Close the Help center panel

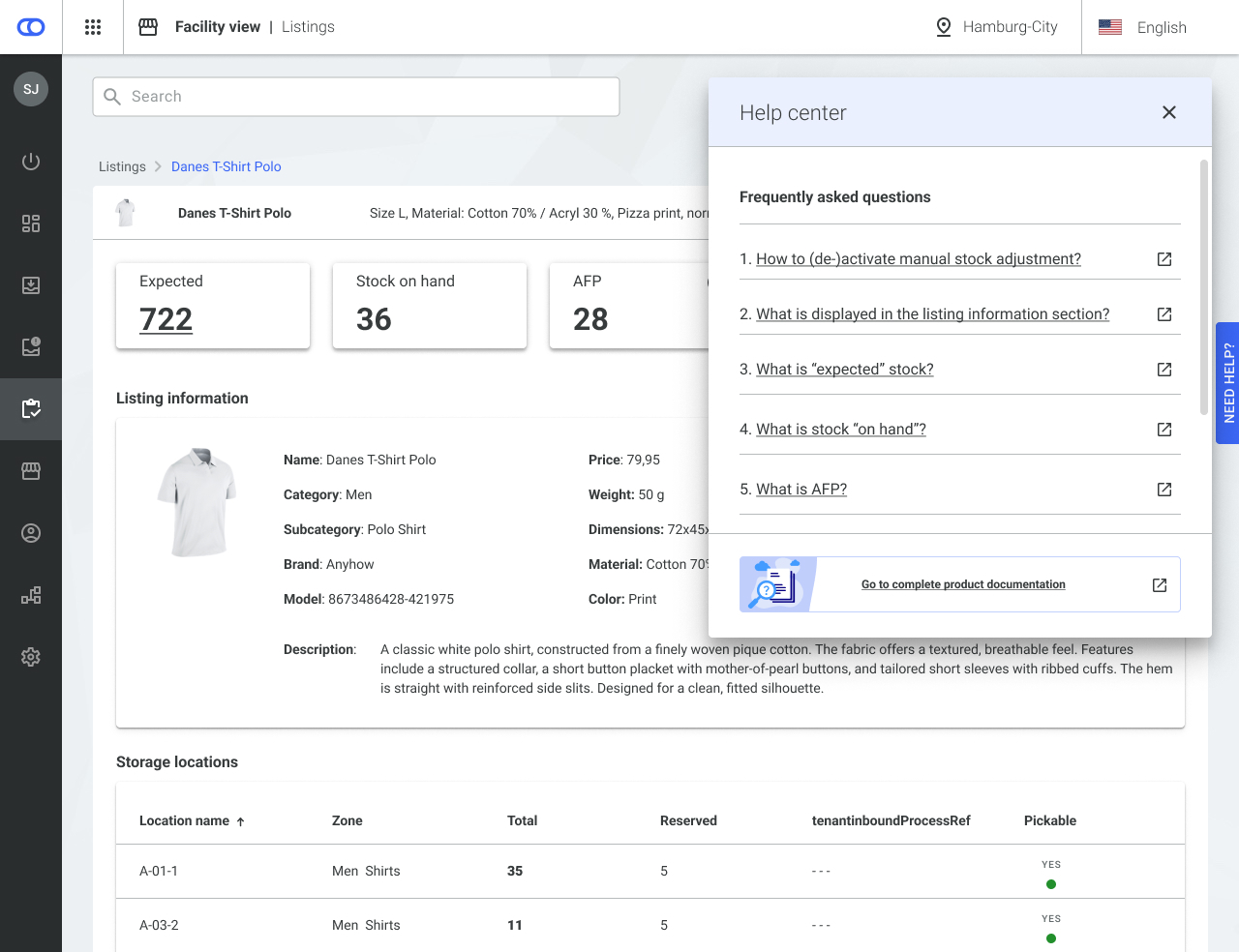(1169, 112)
